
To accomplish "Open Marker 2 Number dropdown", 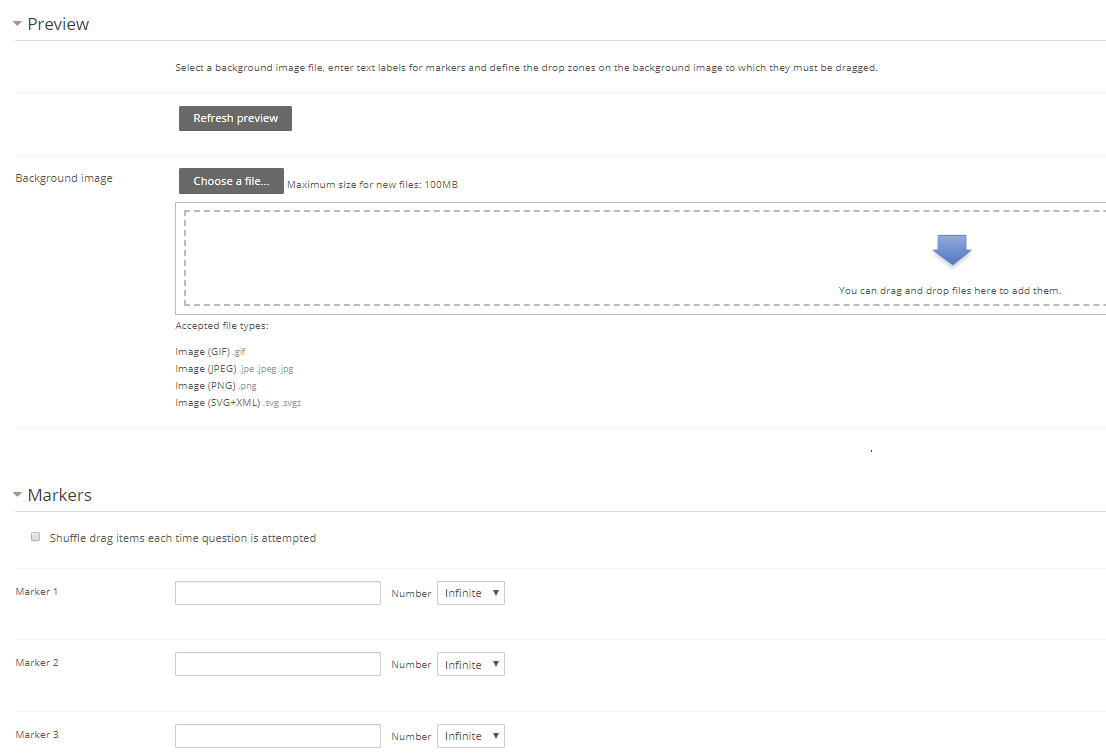I will 470,664.
